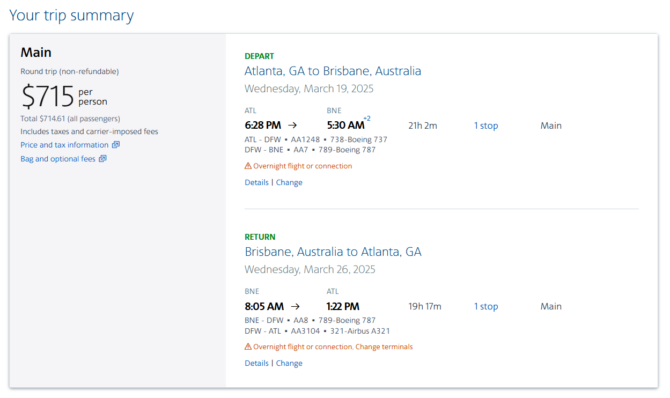Screen dimensions: 670x398
Task: Click the +2 day indicator on arrival time
Action: 367,118
